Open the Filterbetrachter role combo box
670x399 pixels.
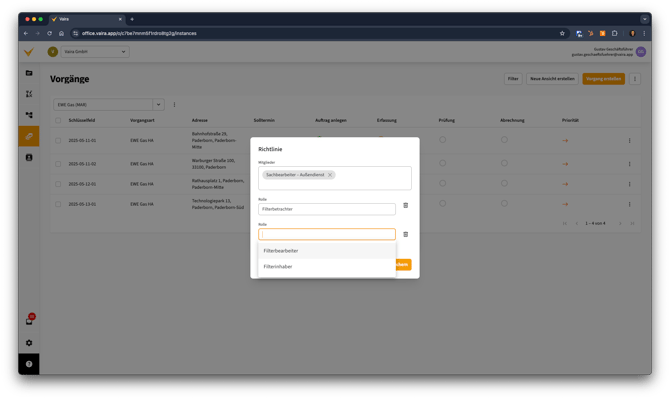tap(326, 209)
